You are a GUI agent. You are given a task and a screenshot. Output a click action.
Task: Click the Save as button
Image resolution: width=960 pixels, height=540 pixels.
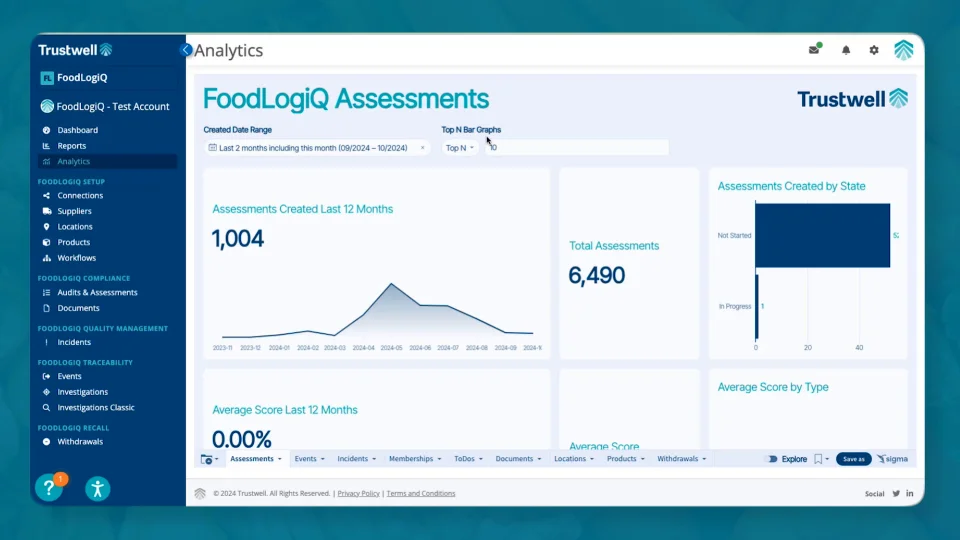point(853,459)
